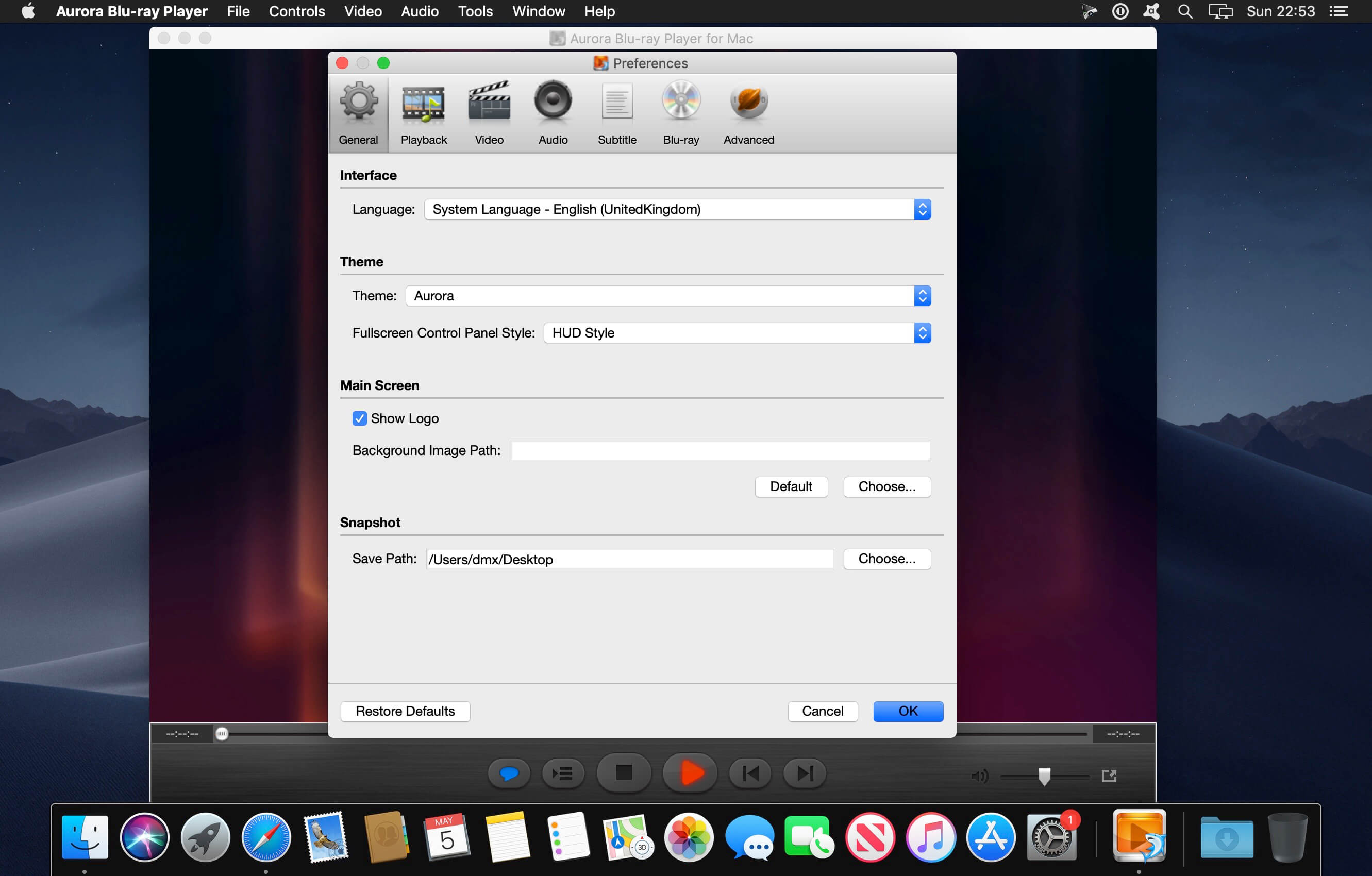The width and height of the screenshot is (1372, 876).
Task: Open the Controls menu in menu bar
Action: [297, 11]
